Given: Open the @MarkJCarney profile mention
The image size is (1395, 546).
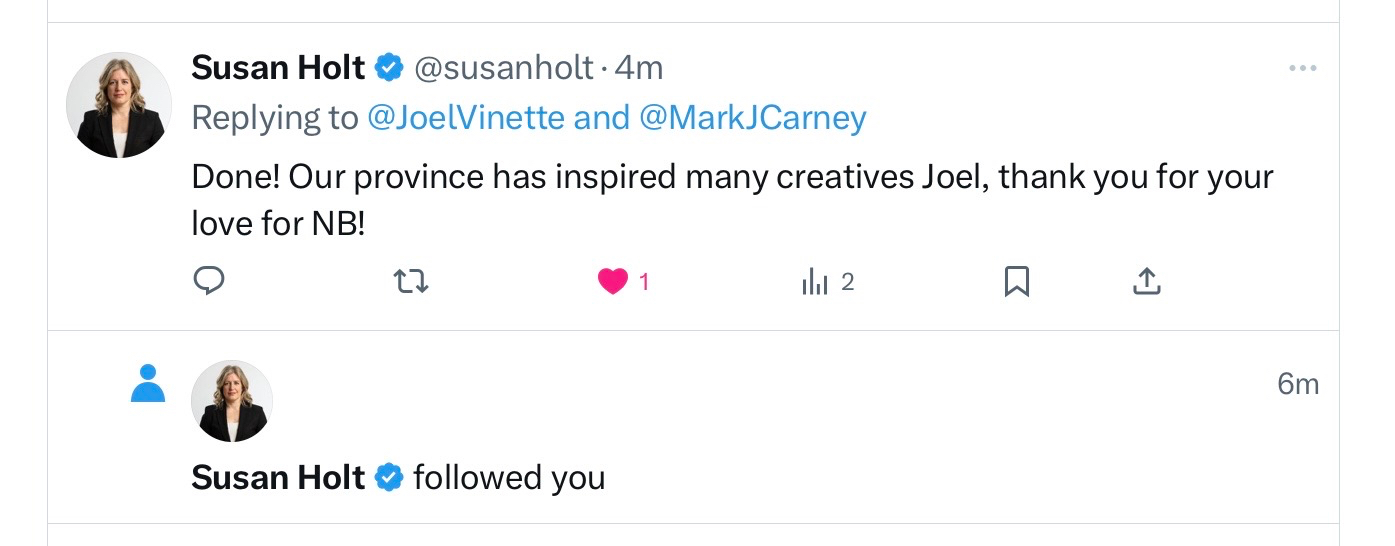Looking at the screenshot, I should point(751,118).
